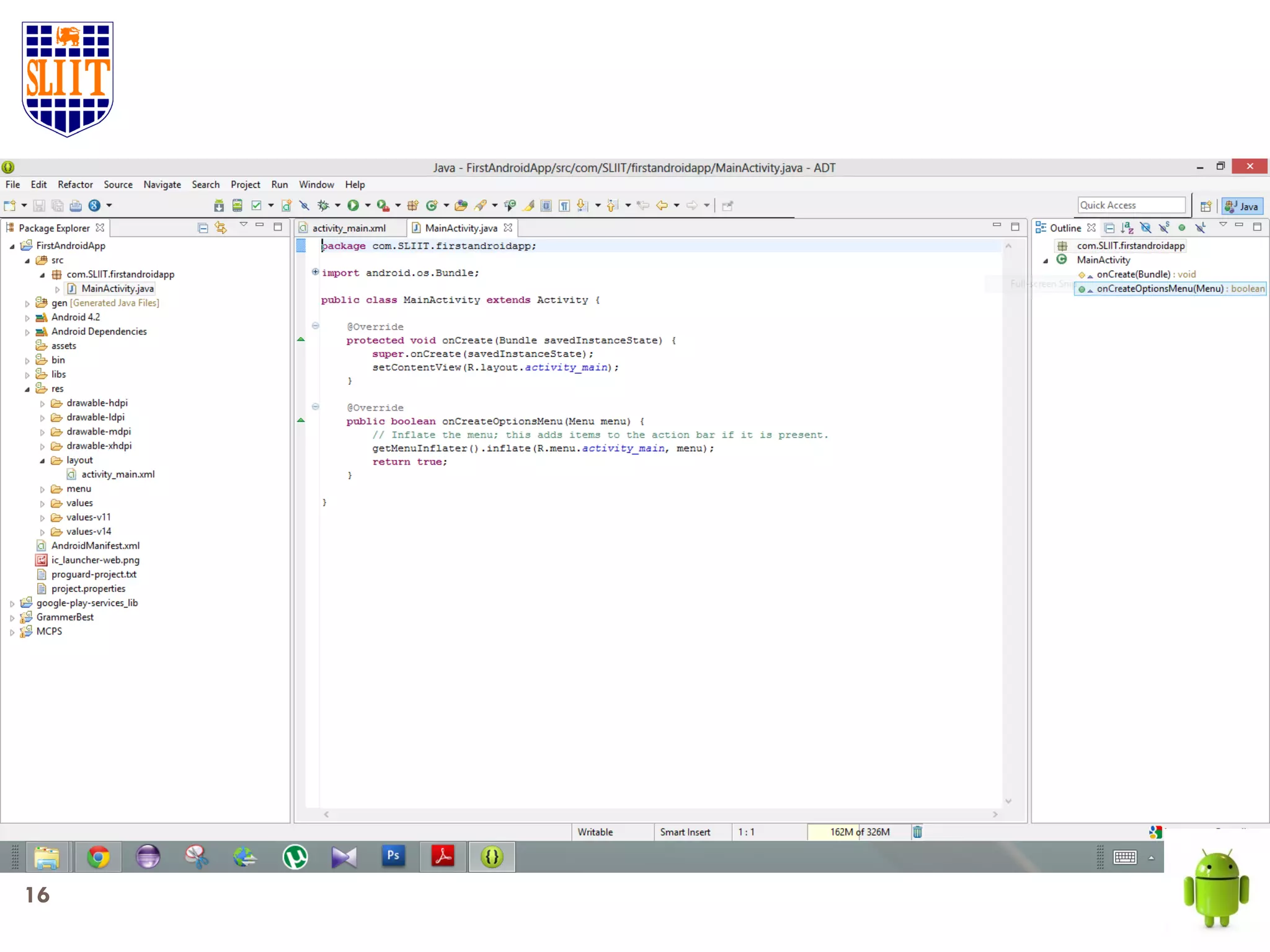Click the green Run button in toolbar
The width and height of the screenshot is (1270, 952).
pyautogui.click(x=353, y=206)
